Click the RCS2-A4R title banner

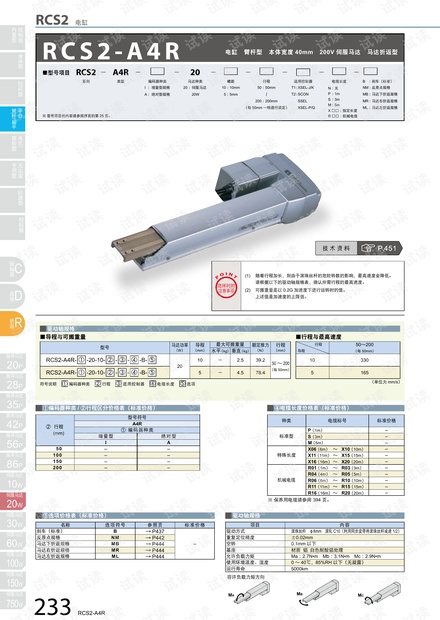click(x=220, y=47)
